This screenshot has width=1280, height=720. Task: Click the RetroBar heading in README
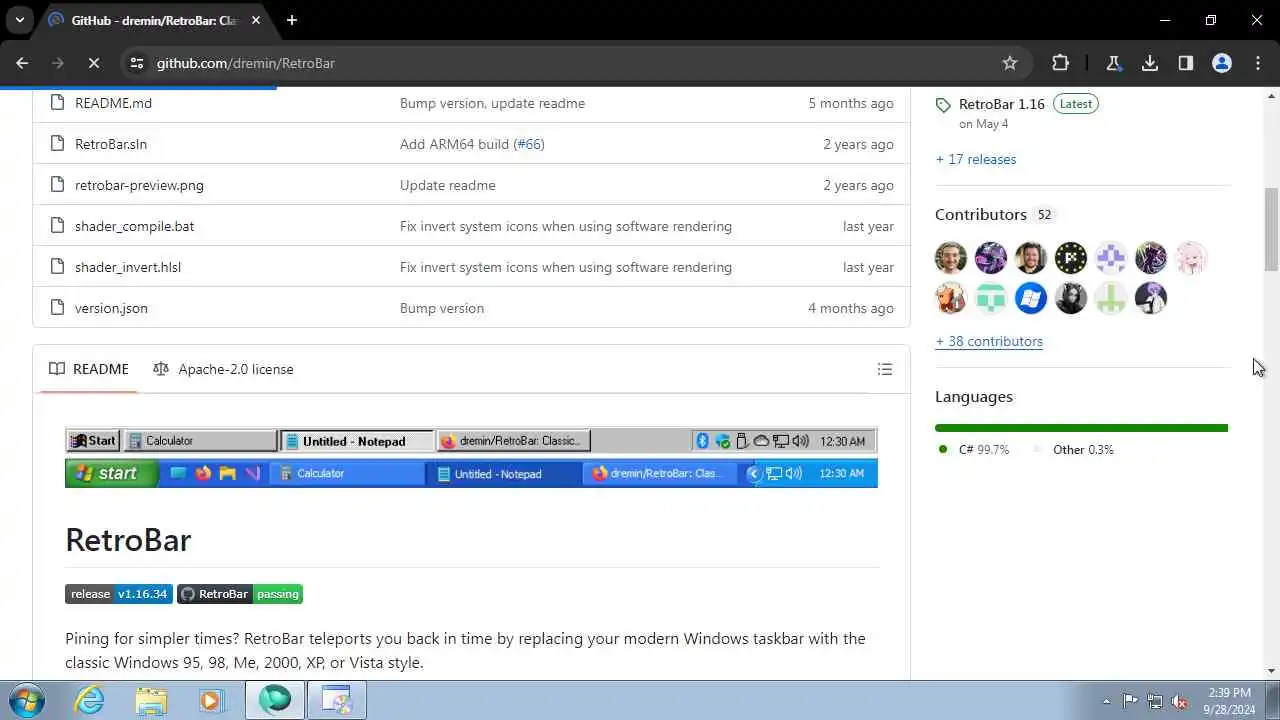pyautogui.click(x=128, y=540)
